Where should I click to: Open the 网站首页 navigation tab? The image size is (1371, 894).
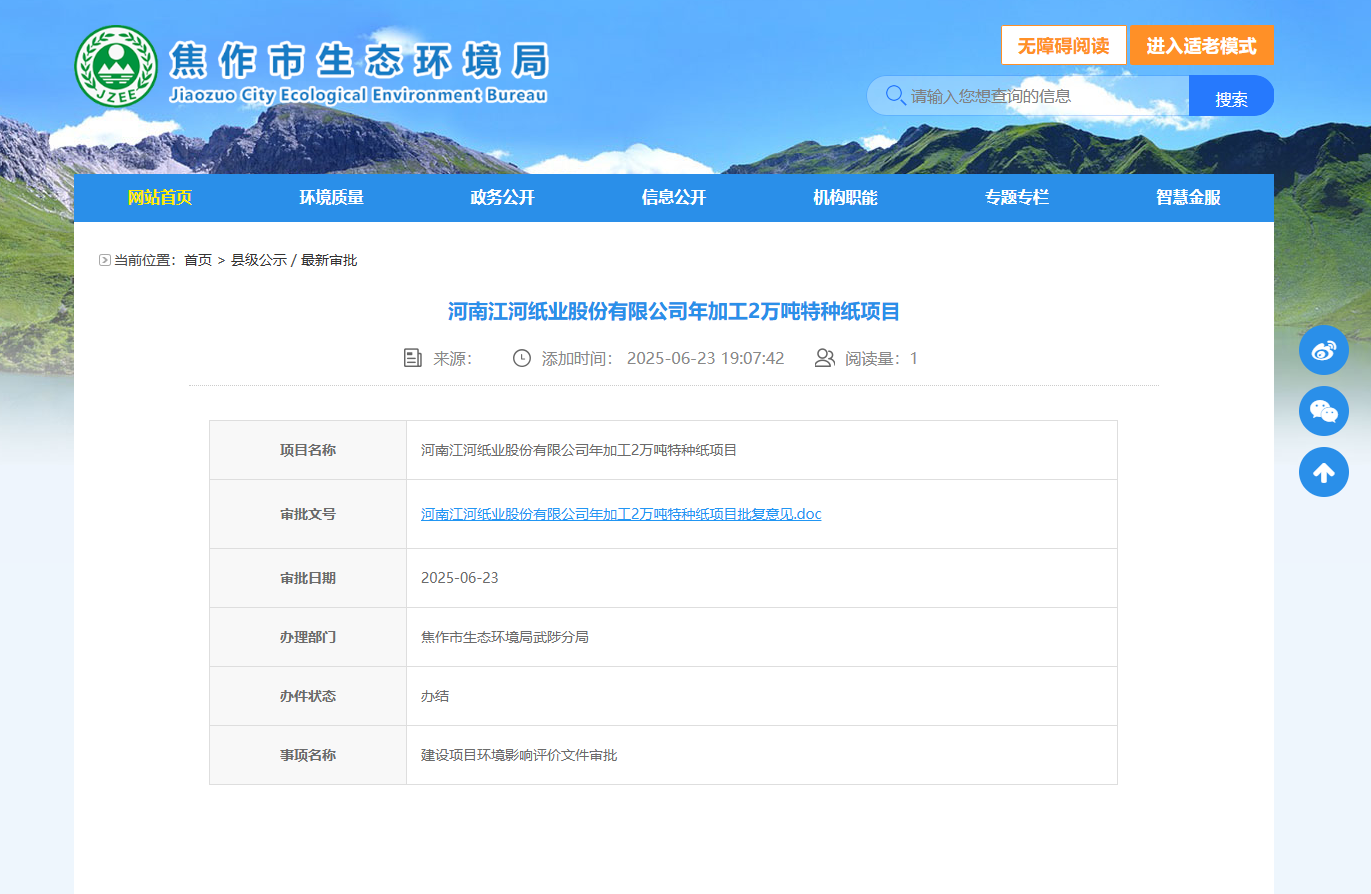[160, 198]
